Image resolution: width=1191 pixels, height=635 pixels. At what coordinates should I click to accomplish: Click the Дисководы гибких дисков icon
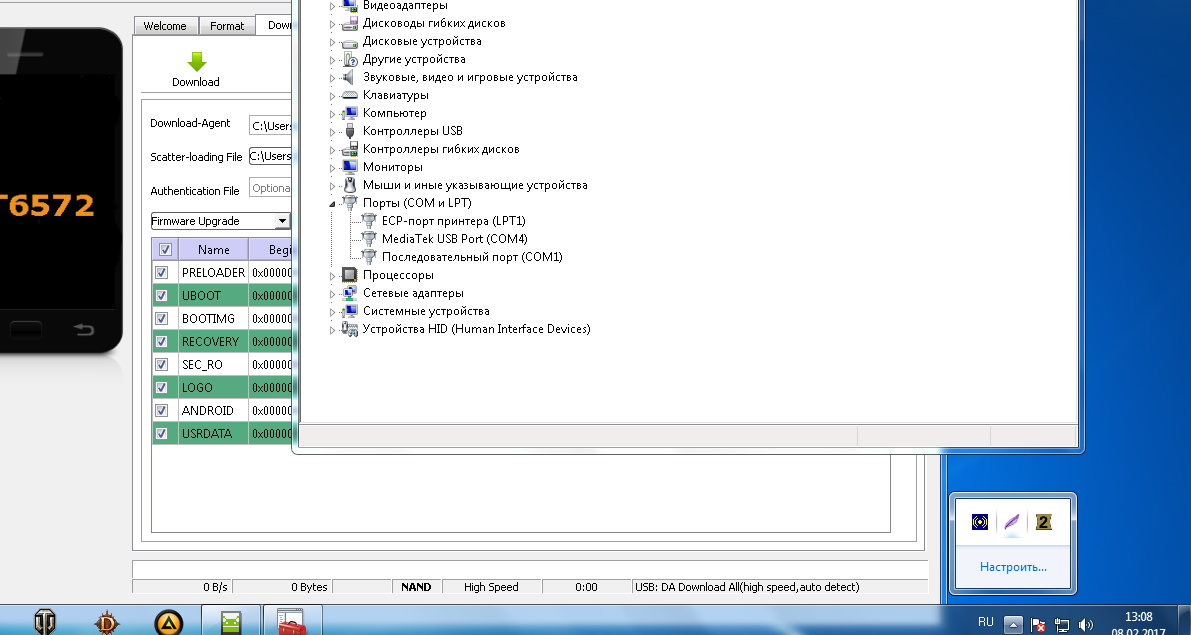pyautogui.click(x=349, y=24)
